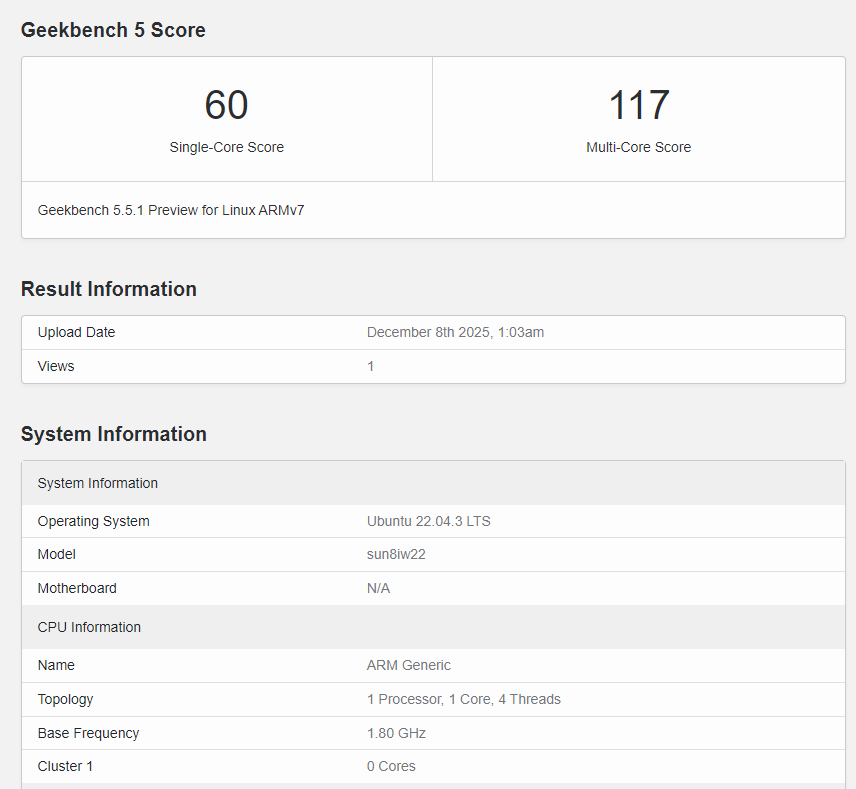Click the large System Information section heading
The width and height of the screenshot is (856, 789).
point(114,434)
